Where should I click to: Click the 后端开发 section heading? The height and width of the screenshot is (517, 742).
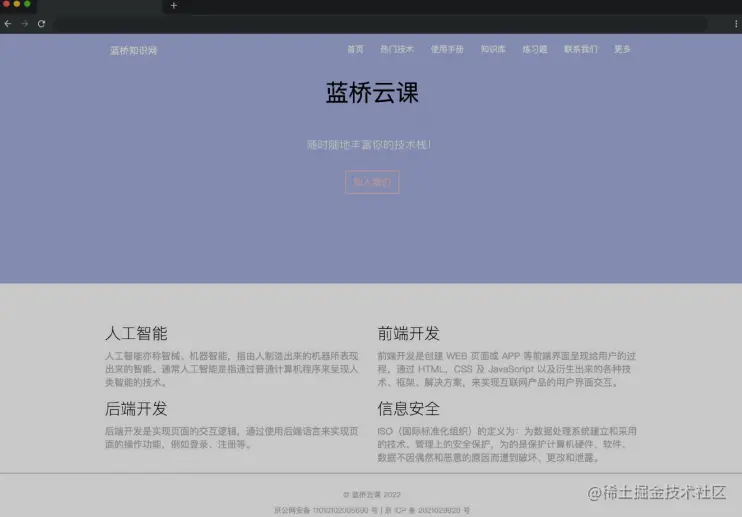pos(136,409)
